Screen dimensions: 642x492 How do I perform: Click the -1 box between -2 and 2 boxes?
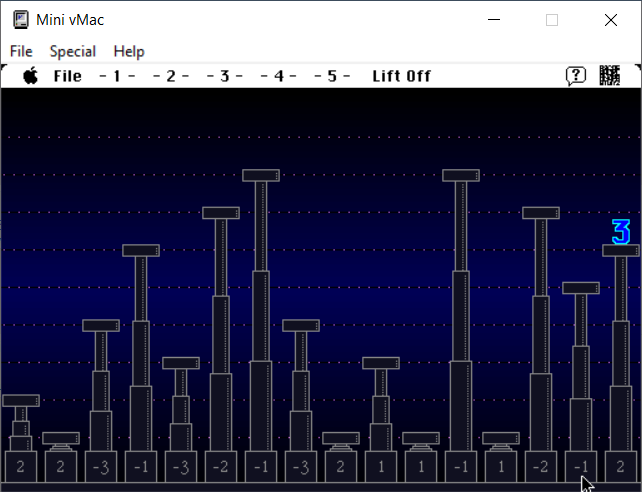[581, 467]
